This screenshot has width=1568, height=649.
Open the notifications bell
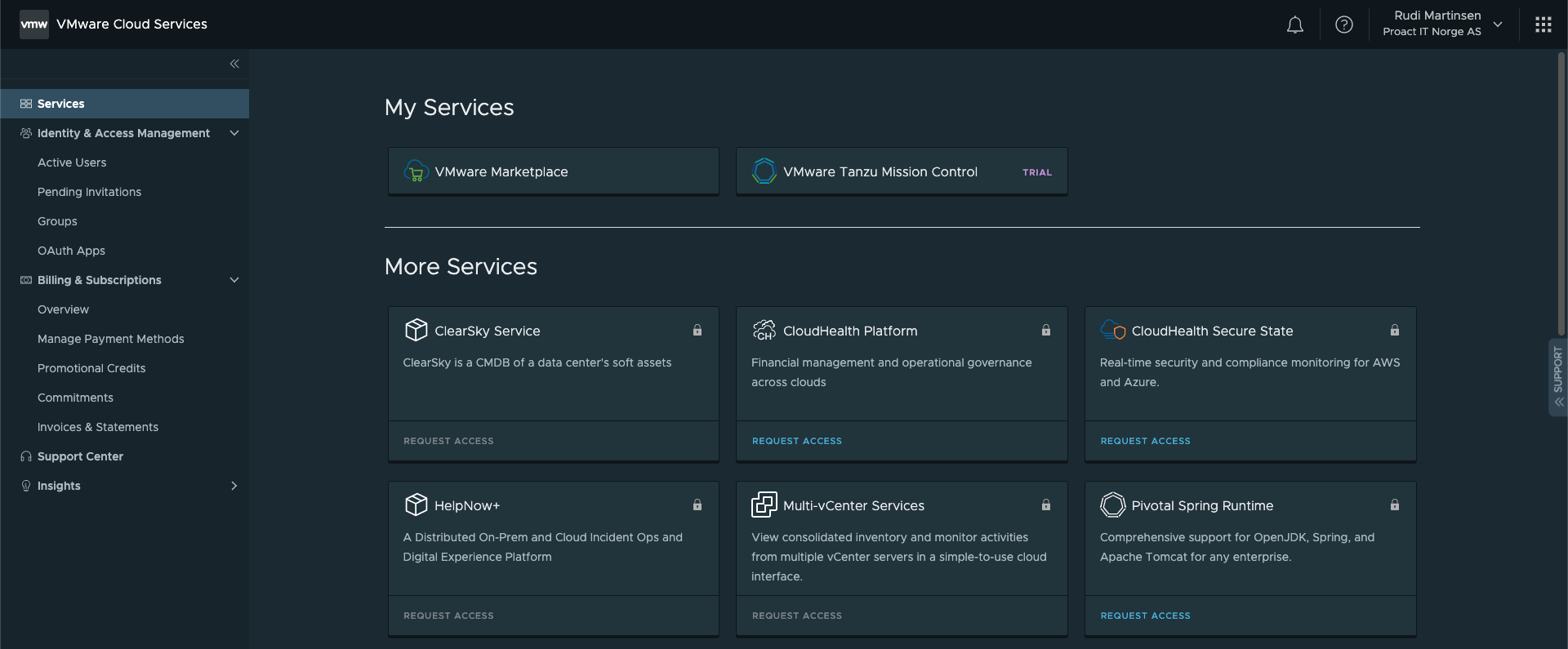[1295, 24]
